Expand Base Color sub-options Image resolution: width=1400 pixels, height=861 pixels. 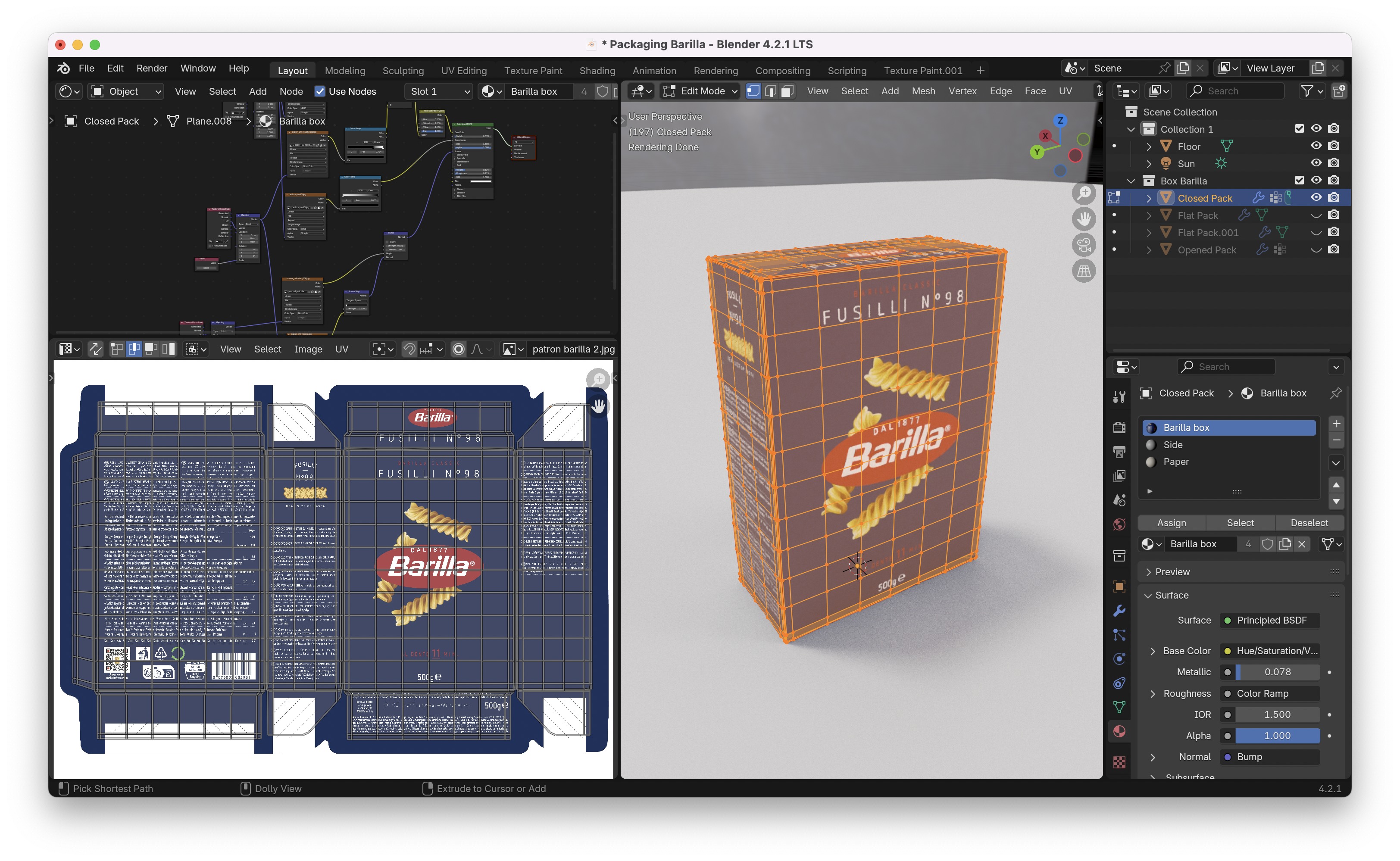coord(1152,651)
